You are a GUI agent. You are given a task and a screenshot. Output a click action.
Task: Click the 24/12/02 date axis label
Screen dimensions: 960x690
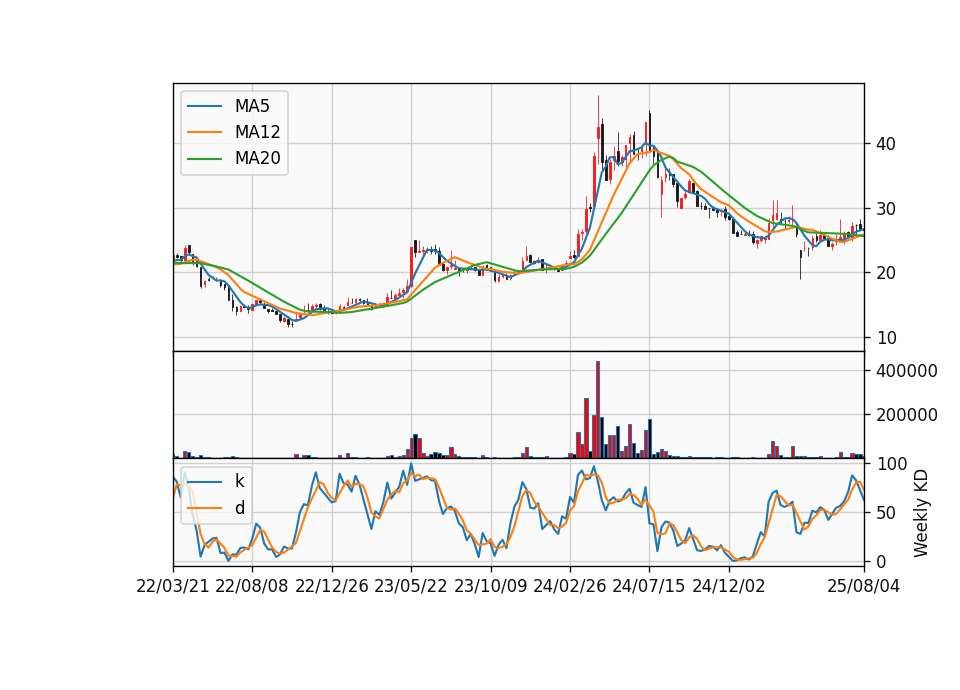pos(729,586)
